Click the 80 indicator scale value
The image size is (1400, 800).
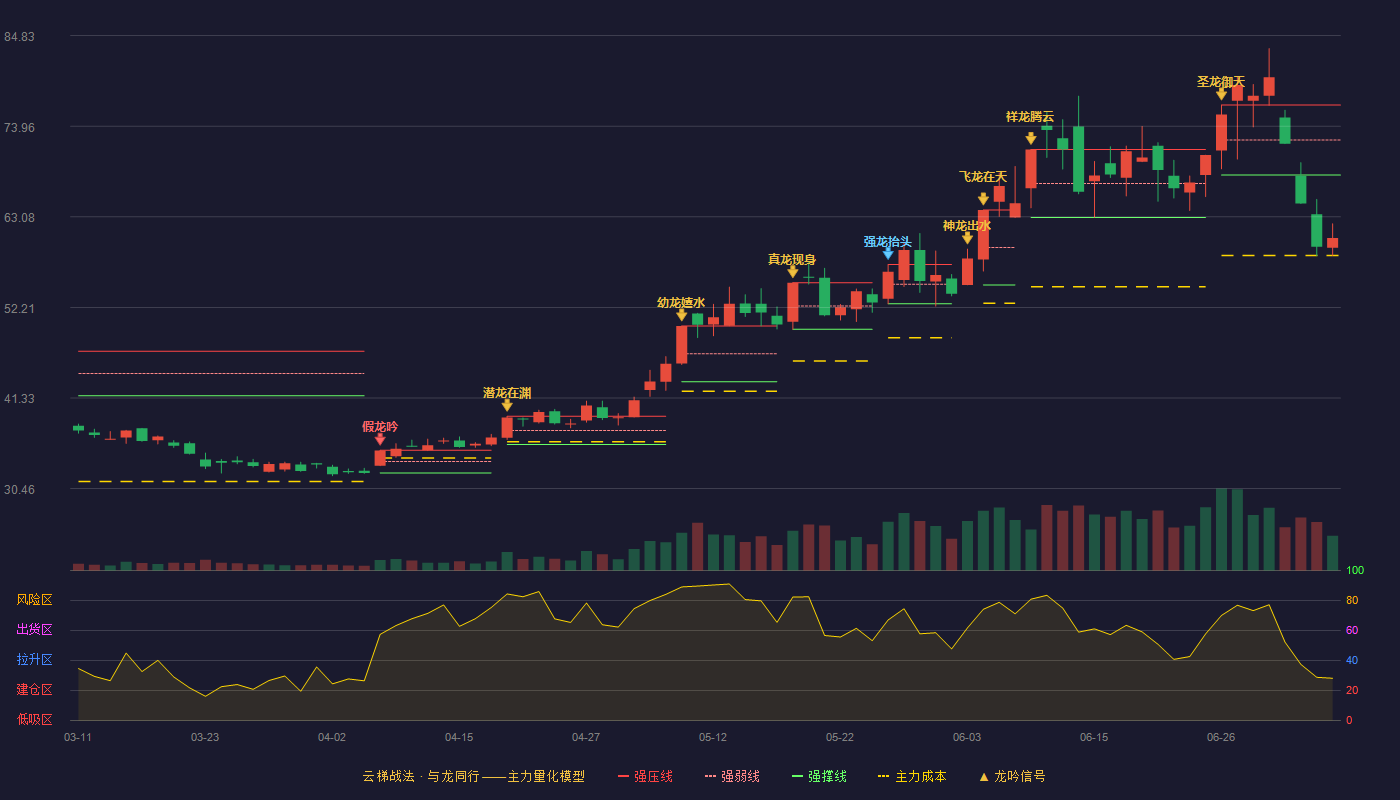[x=1352, y=601]
